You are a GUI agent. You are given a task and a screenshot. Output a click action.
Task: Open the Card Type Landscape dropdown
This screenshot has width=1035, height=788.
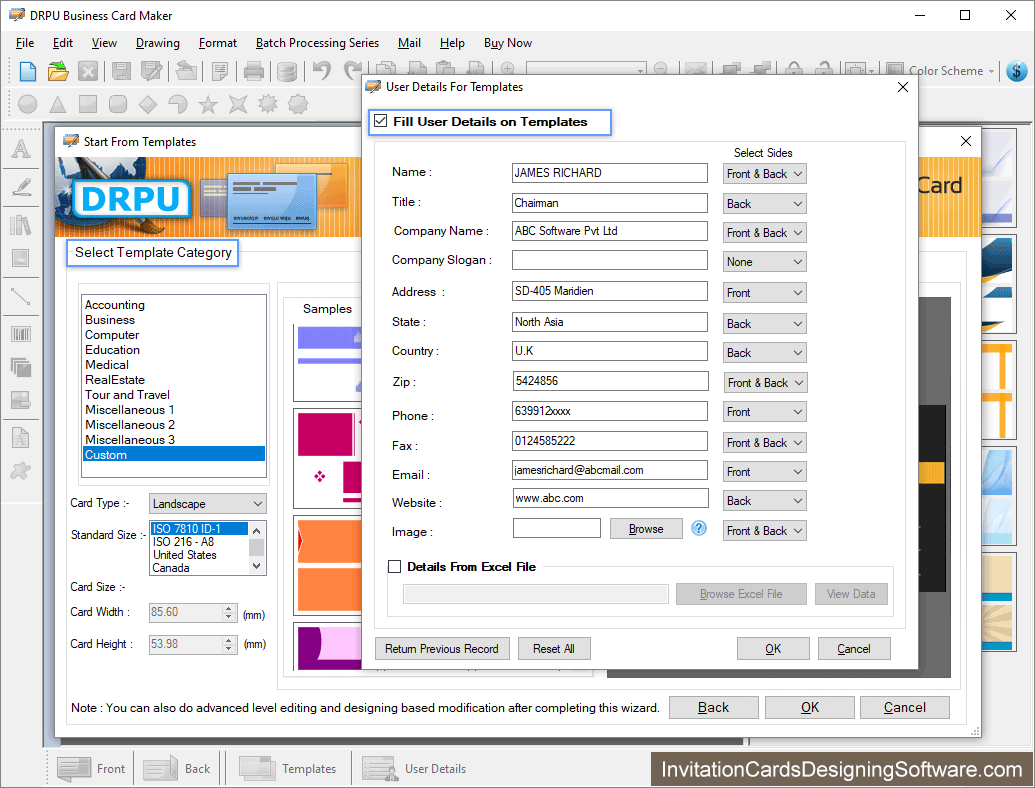(x=207, y=504)
